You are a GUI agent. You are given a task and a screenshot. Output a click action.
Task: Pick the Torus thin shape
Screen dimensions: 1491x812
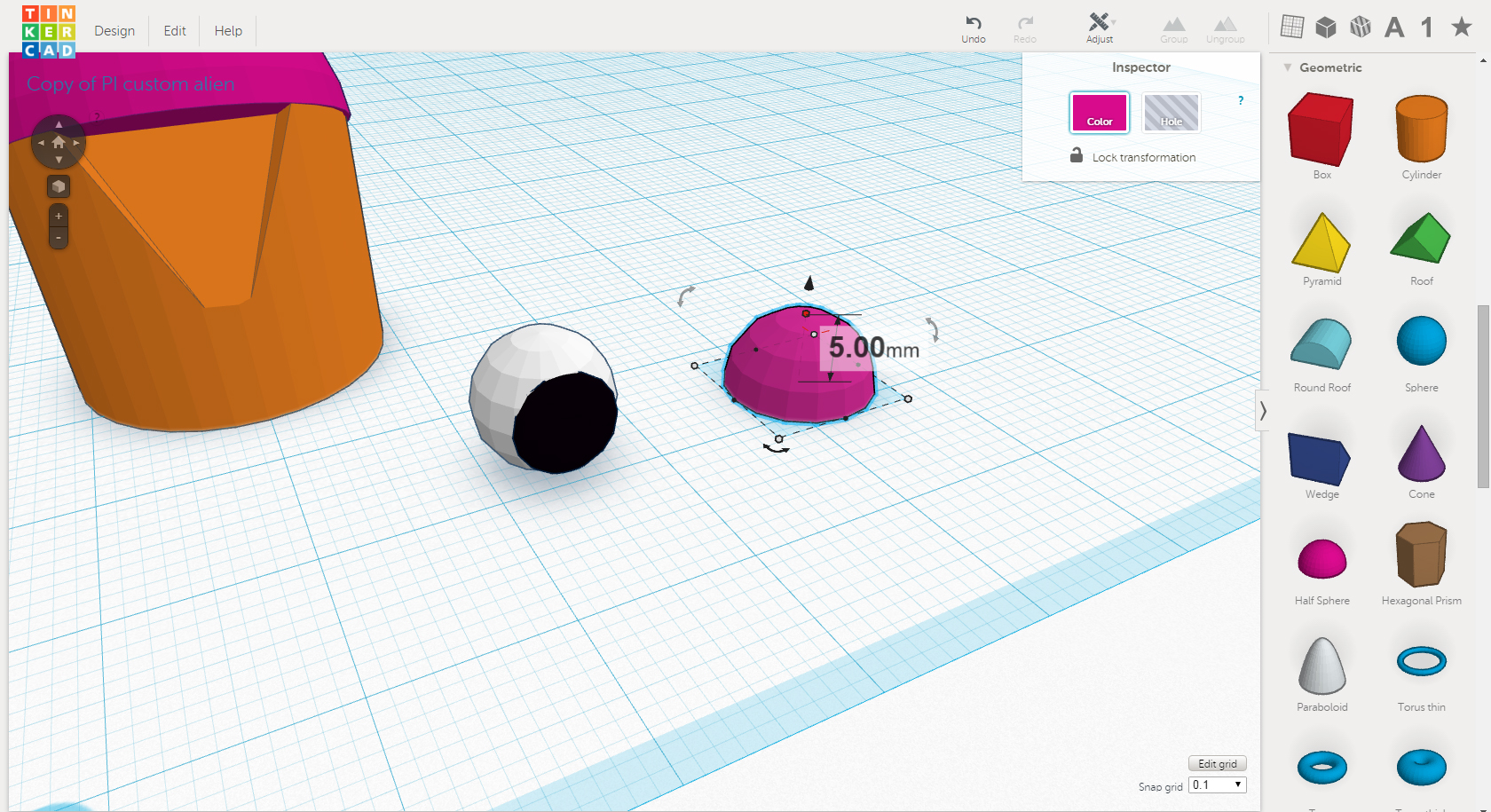click(x=1421, y=661)
